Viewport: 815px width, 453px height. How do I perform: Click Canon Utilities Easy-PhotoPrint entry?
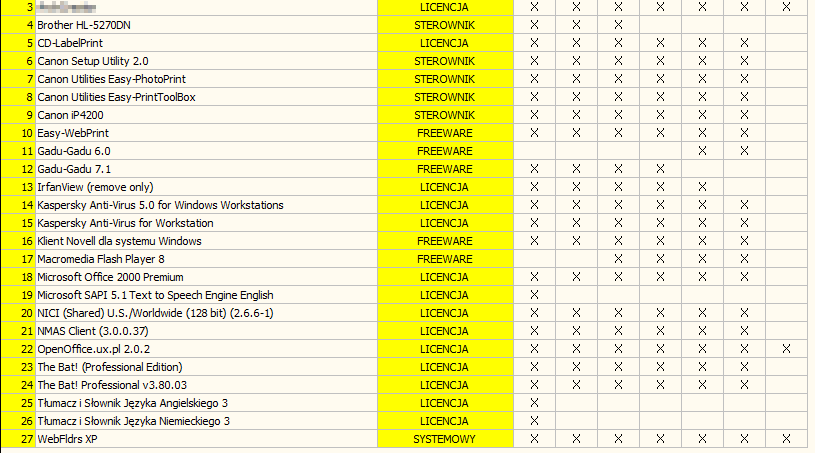click(206, 79)
